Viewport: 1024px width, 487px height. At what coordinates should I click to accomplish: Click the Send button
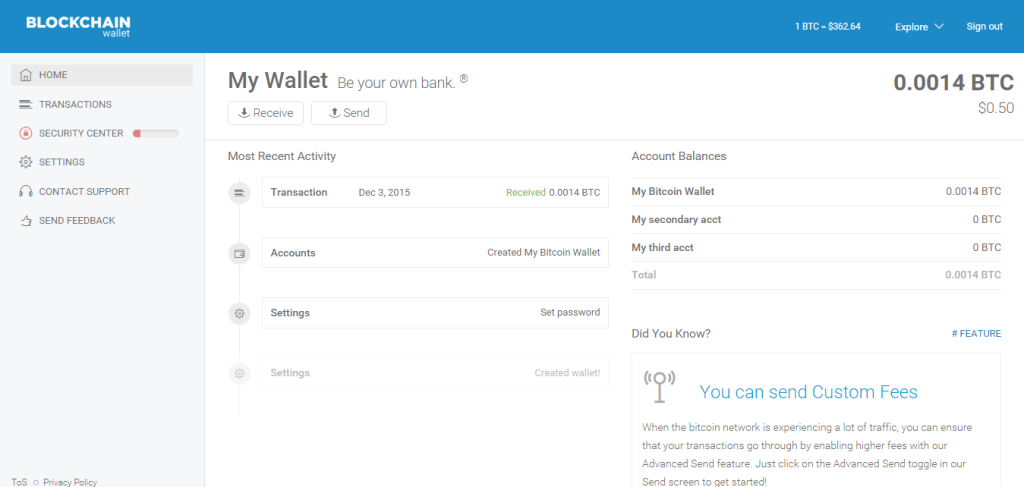click(349, 113)
